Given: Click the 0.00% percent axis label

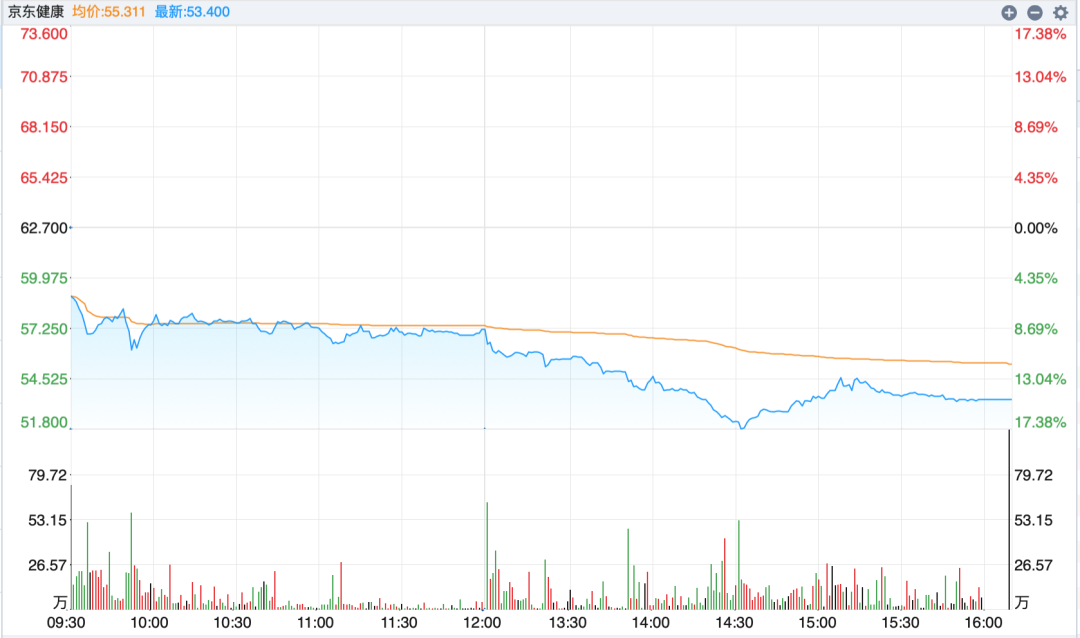Looking at the screenshot, I should point(1035,228).
